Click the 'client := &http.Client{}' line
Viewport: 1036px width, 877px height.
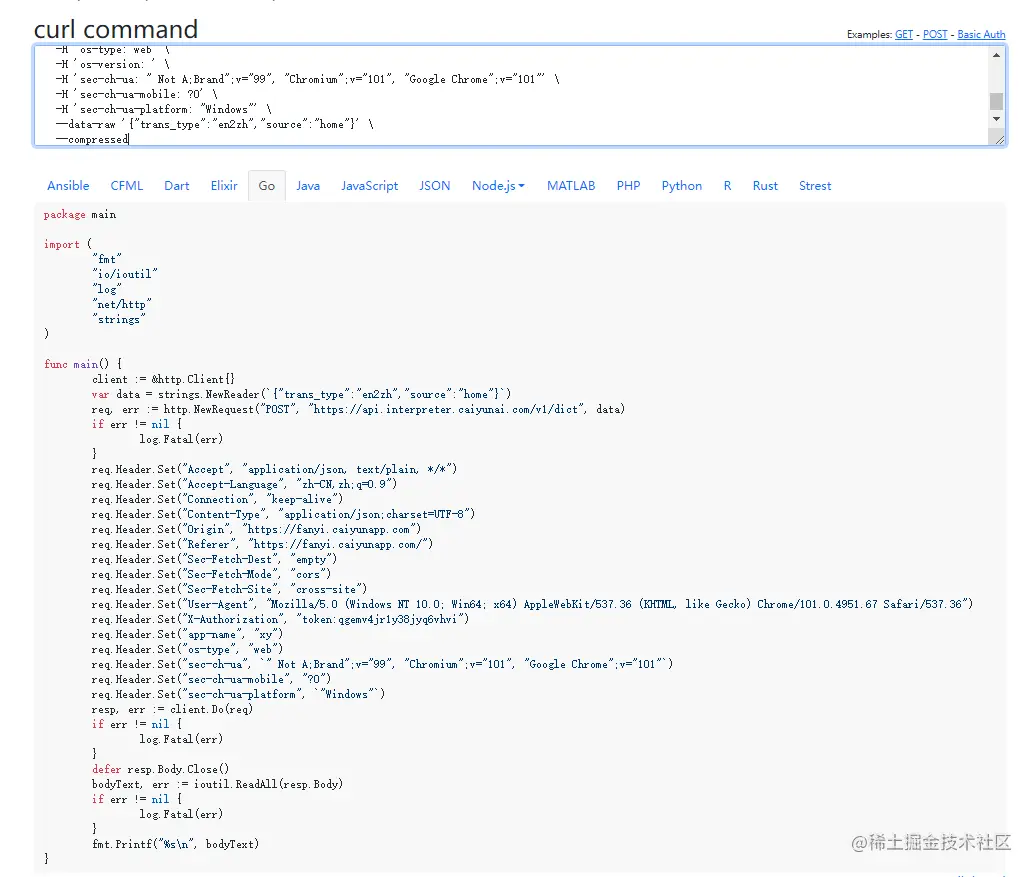tap(163, 379)
